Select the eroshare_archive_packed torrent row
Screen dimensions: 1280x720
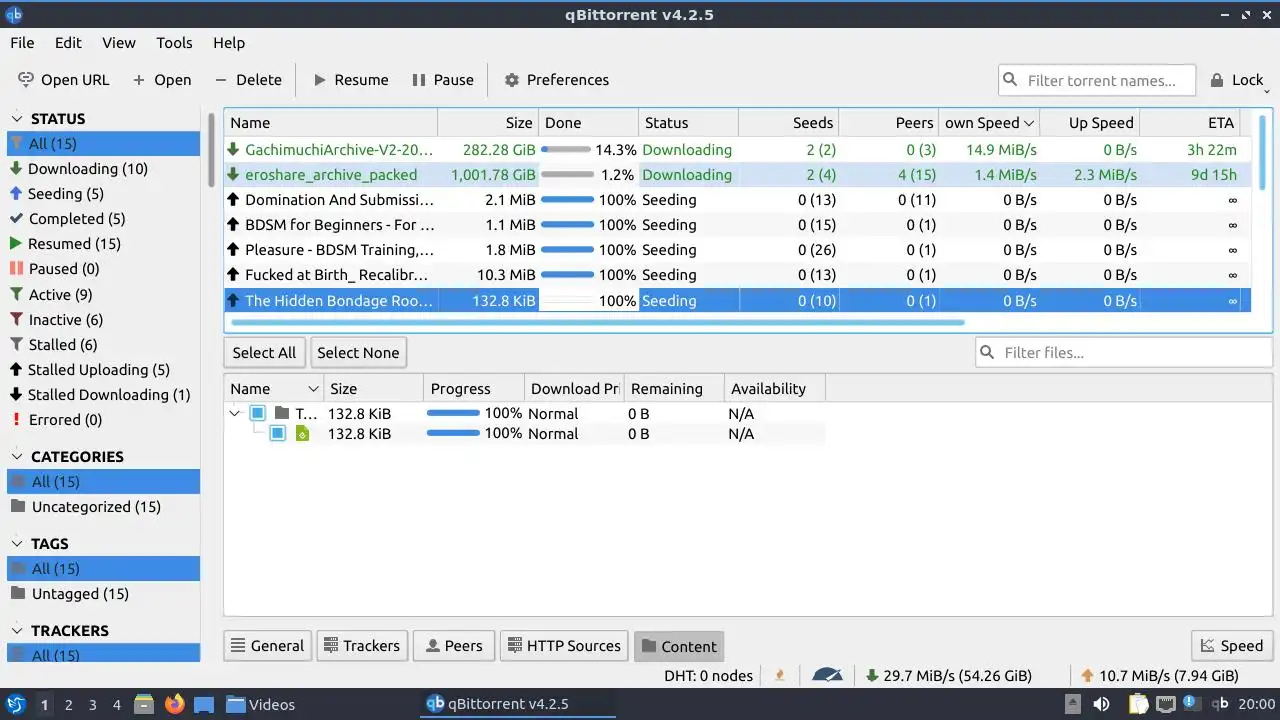point(737,175)
